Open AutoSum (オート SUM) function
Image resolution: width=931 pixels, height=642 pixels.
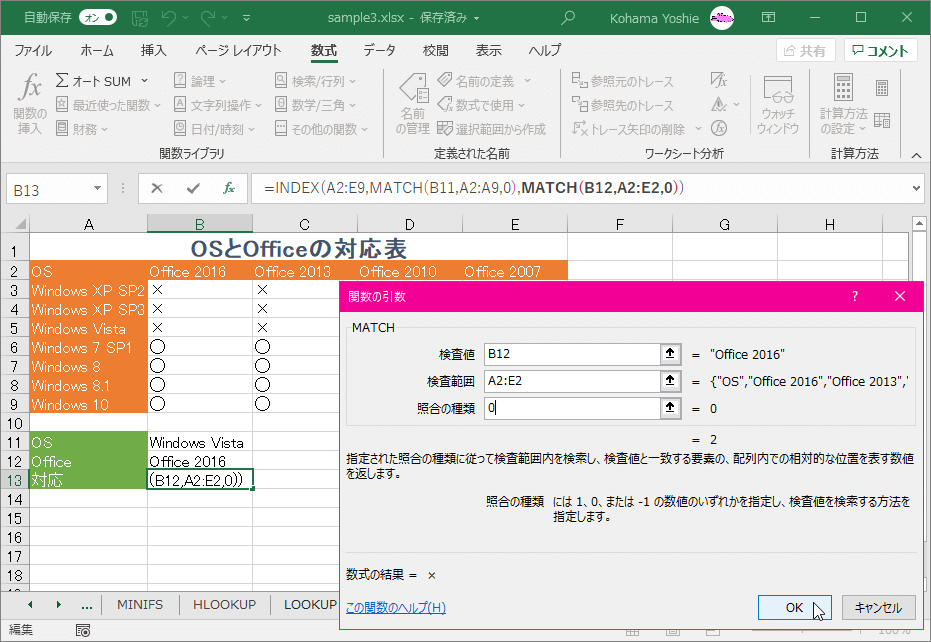pos(102,81)
